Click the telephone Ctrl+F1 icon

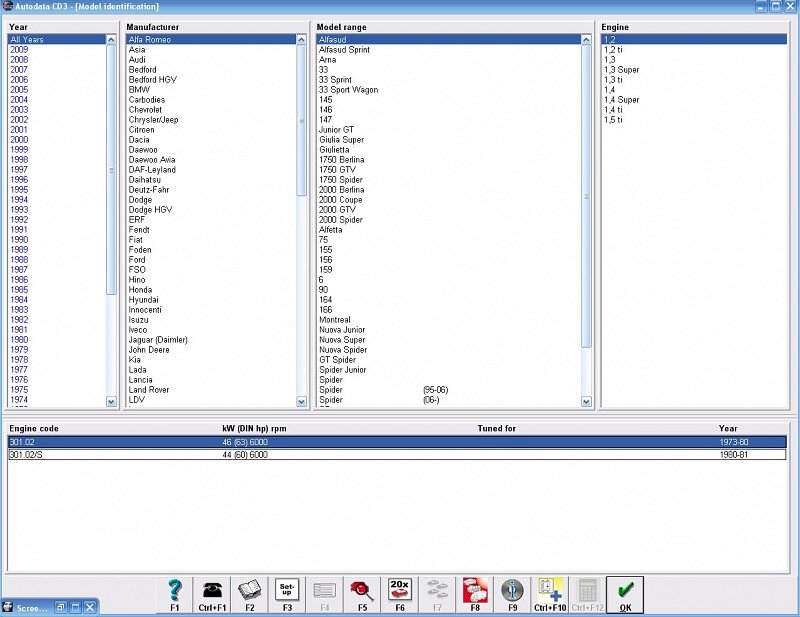pyautogui.click(x=212, y=595)
